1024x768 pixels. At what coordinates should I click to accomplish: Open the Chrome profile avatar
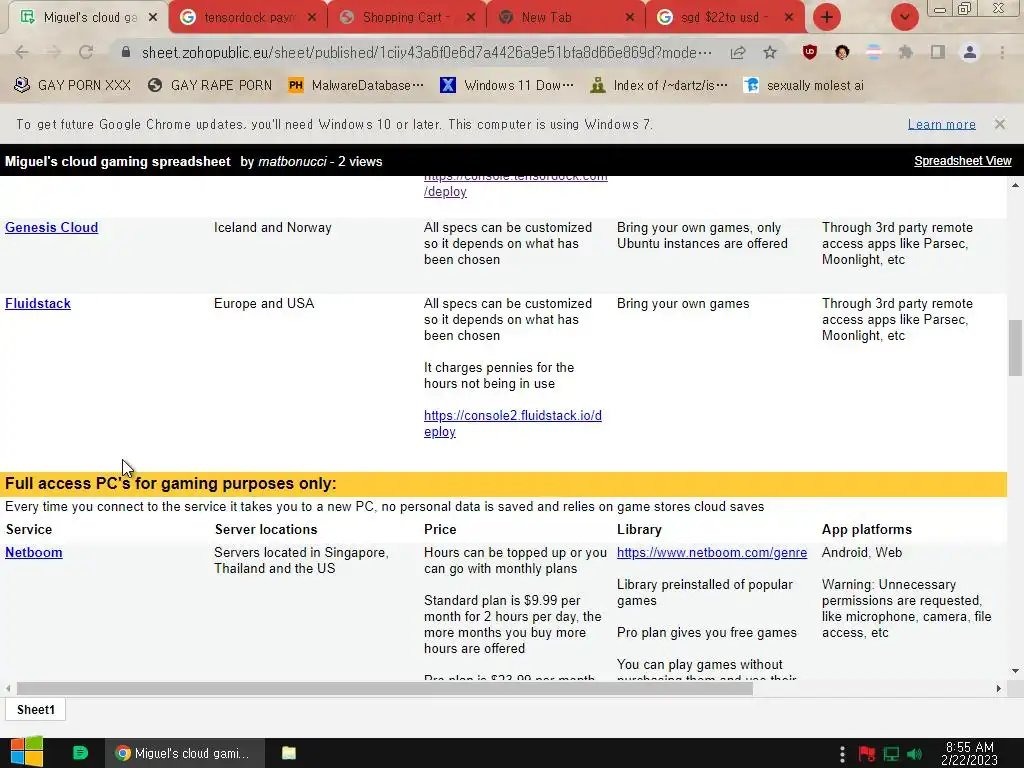[970, 52]
